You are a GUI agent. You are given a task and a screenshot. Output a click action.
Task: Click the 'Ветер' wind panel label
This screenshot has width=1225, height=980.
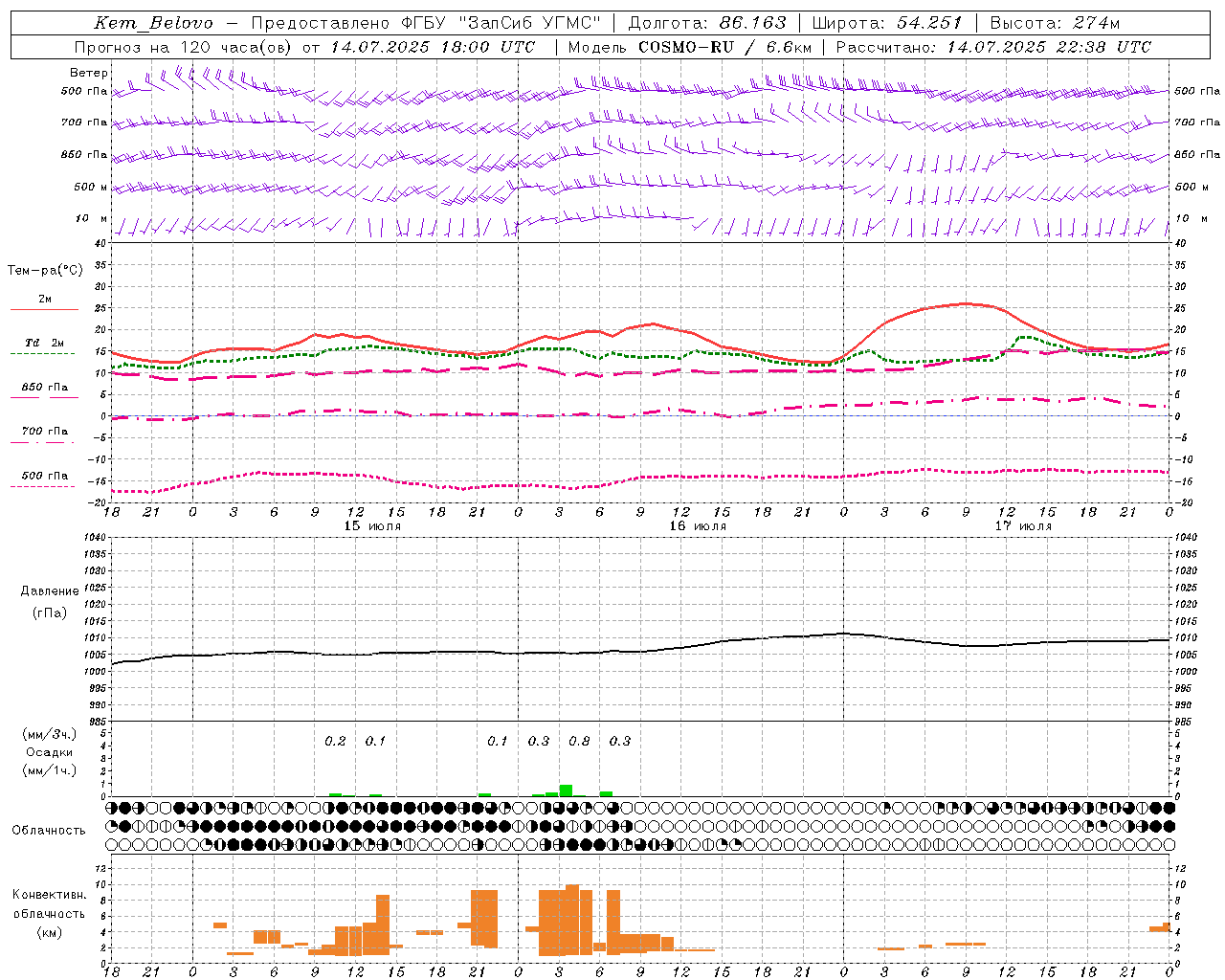click(x=89, y=73)
